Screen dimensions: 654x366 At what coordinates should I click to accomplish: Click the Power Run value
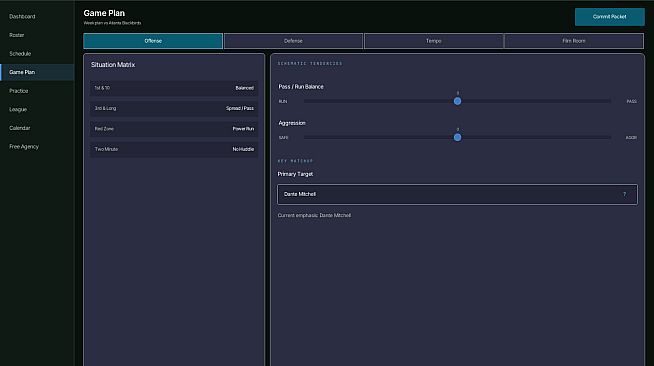pos(243,129)
